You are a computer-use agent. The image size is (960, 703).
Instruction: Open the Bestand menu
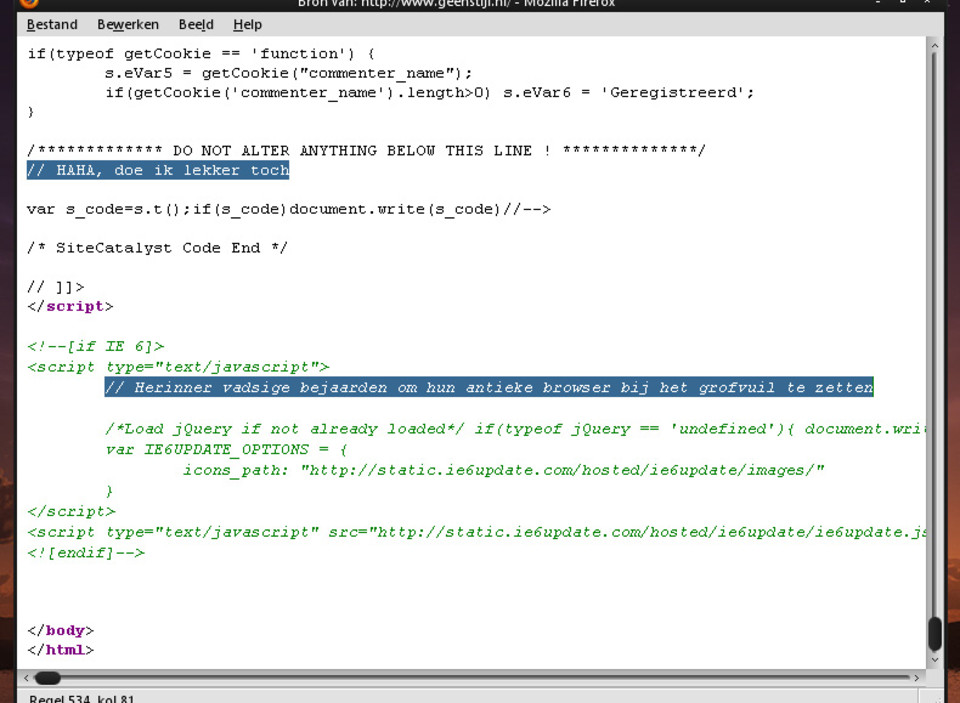52,24
